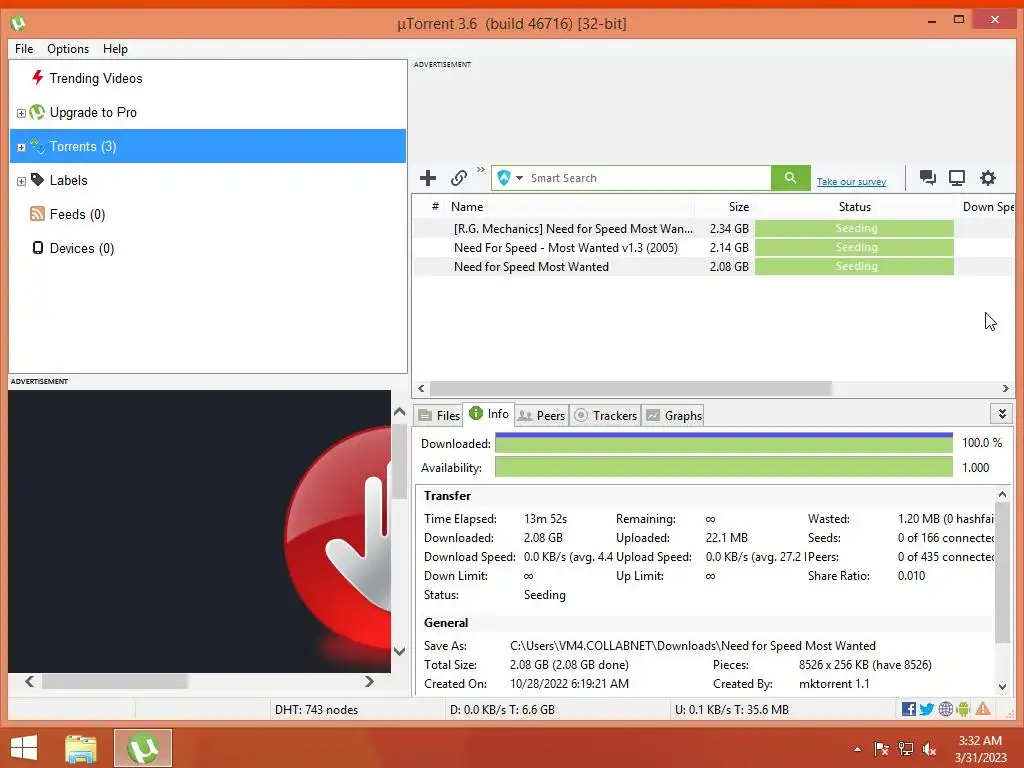Open the File menu

point(24,49)
